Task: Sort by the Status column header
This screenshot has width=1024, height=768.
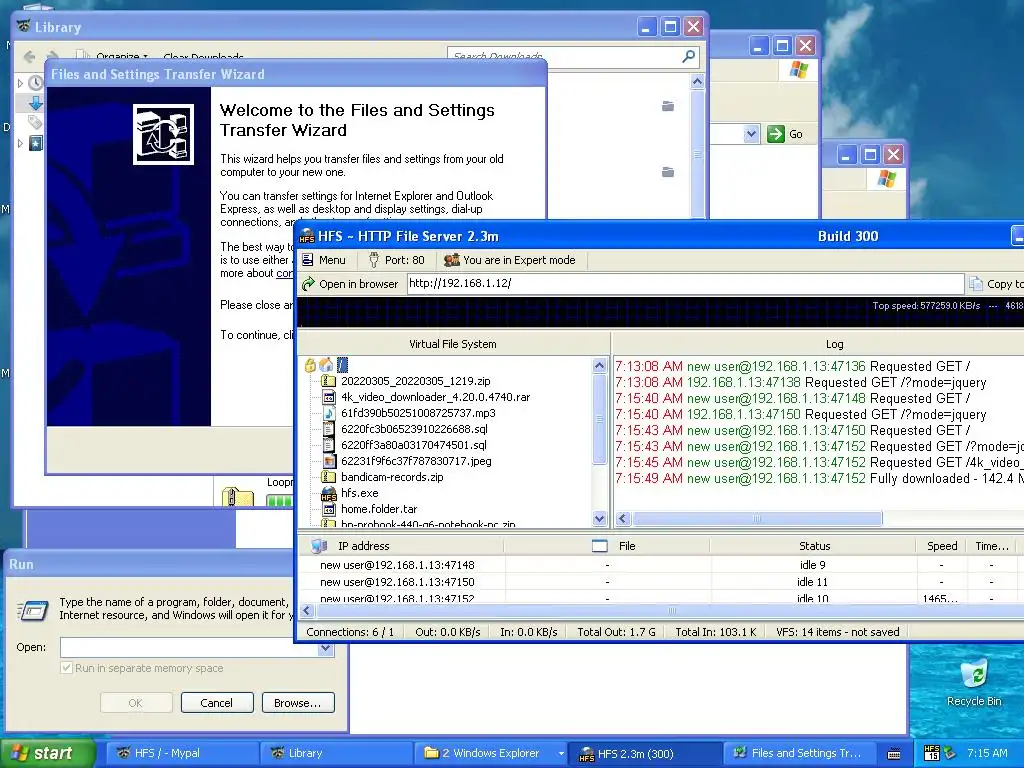Action: (814, 546)
